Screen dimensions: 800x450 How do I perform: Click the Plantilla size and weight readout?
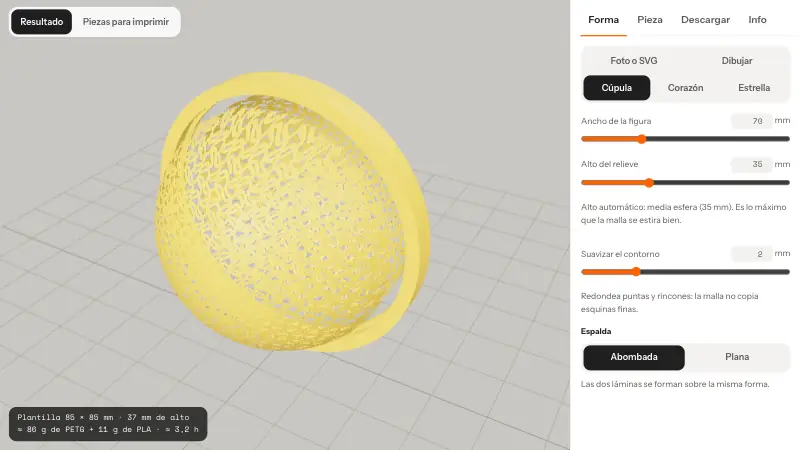pyautogui.click(x=108, y=423)
